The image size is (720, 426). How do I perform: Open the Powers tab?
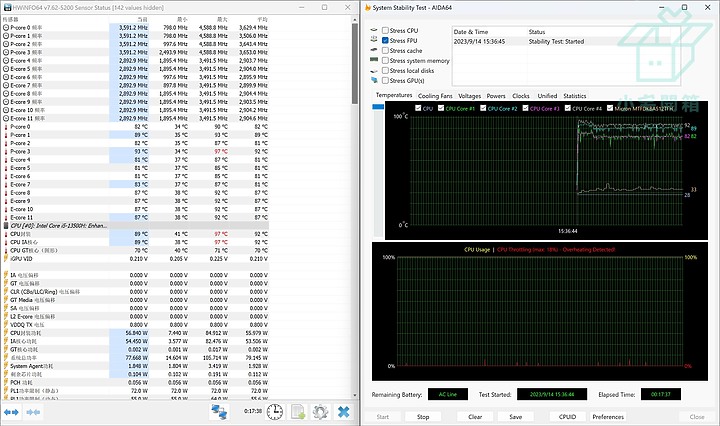tap(496, 96)
